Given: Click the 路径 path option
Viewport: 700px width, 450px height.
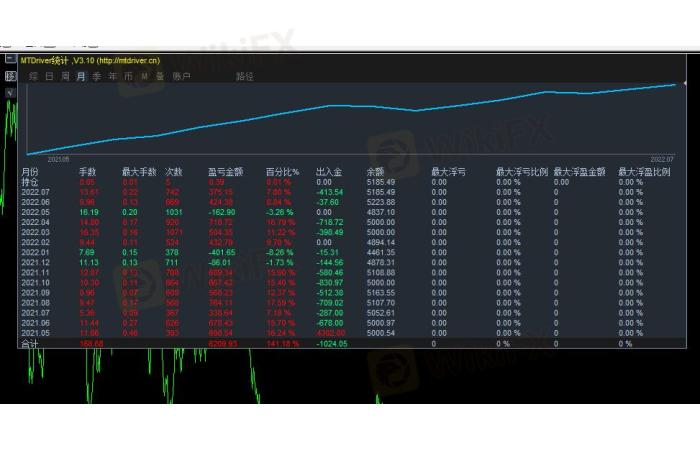Looking at the screenshot, I should [x=245, y=76].
